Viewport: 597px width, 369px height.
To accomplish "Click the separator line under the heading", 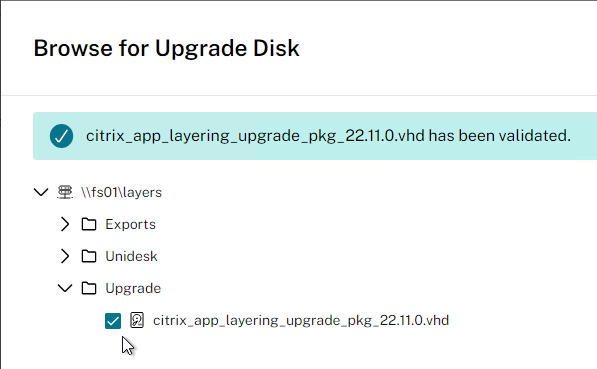I will (x=298, y=95).
